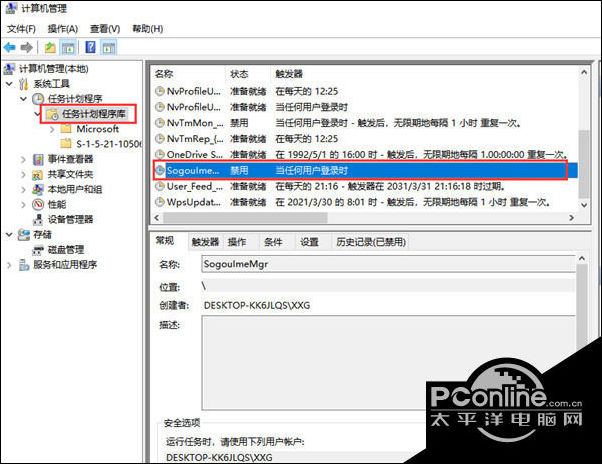The image size is (602, 464).
Task: Click the Back arrow toolbar icon
Action: click(x=10, y=48)
